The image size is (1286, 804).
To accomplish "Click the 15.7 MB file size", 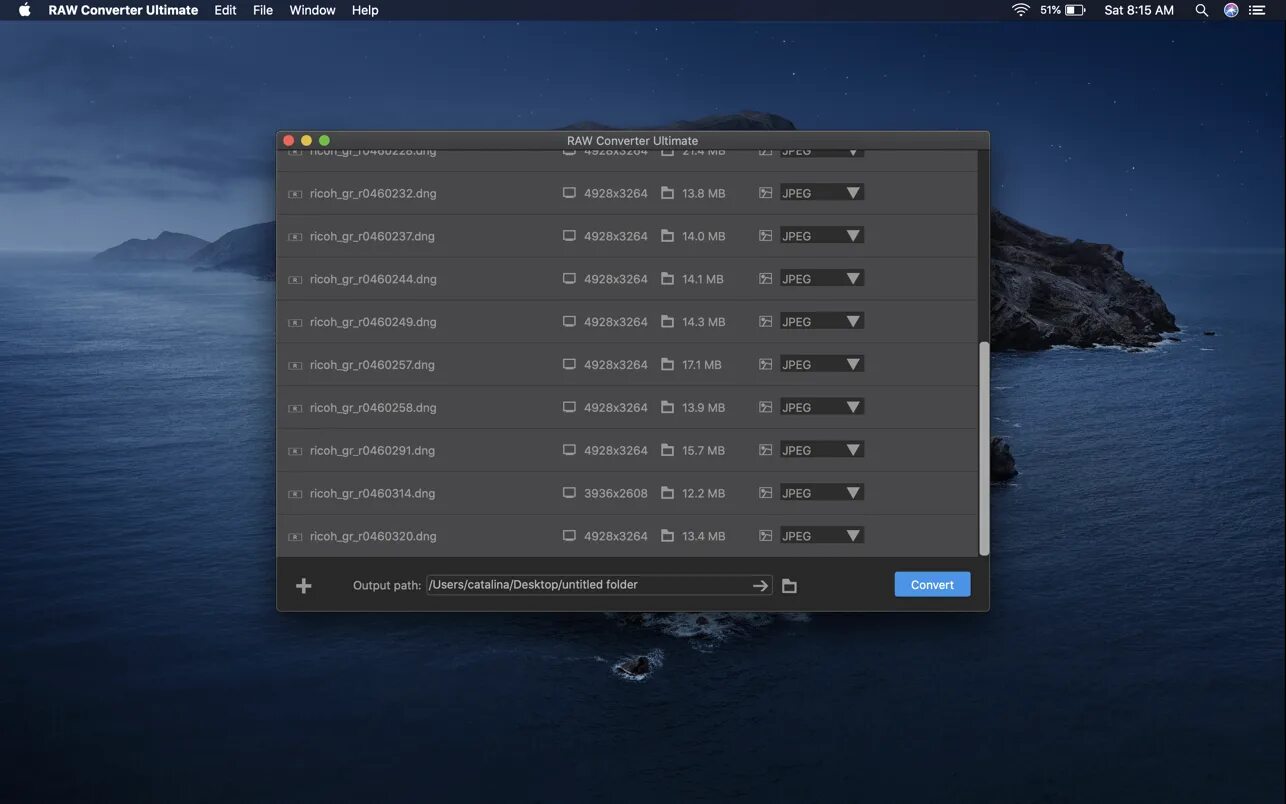I will point(704,451).
